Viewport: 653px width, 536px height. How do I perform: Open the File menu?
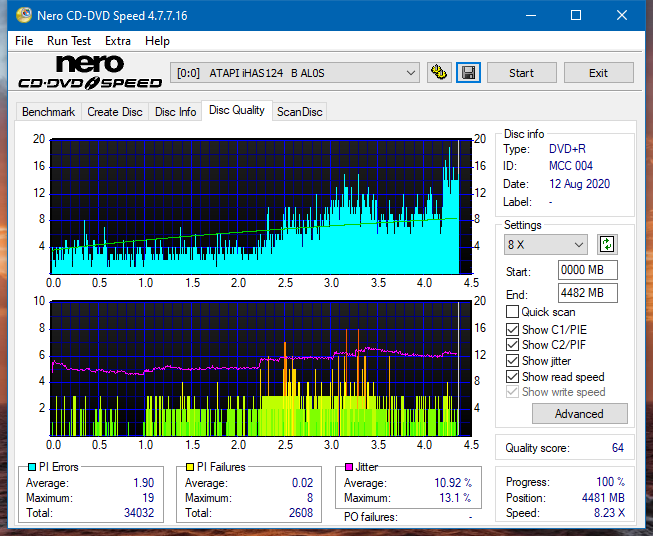(x=24, y=41)
